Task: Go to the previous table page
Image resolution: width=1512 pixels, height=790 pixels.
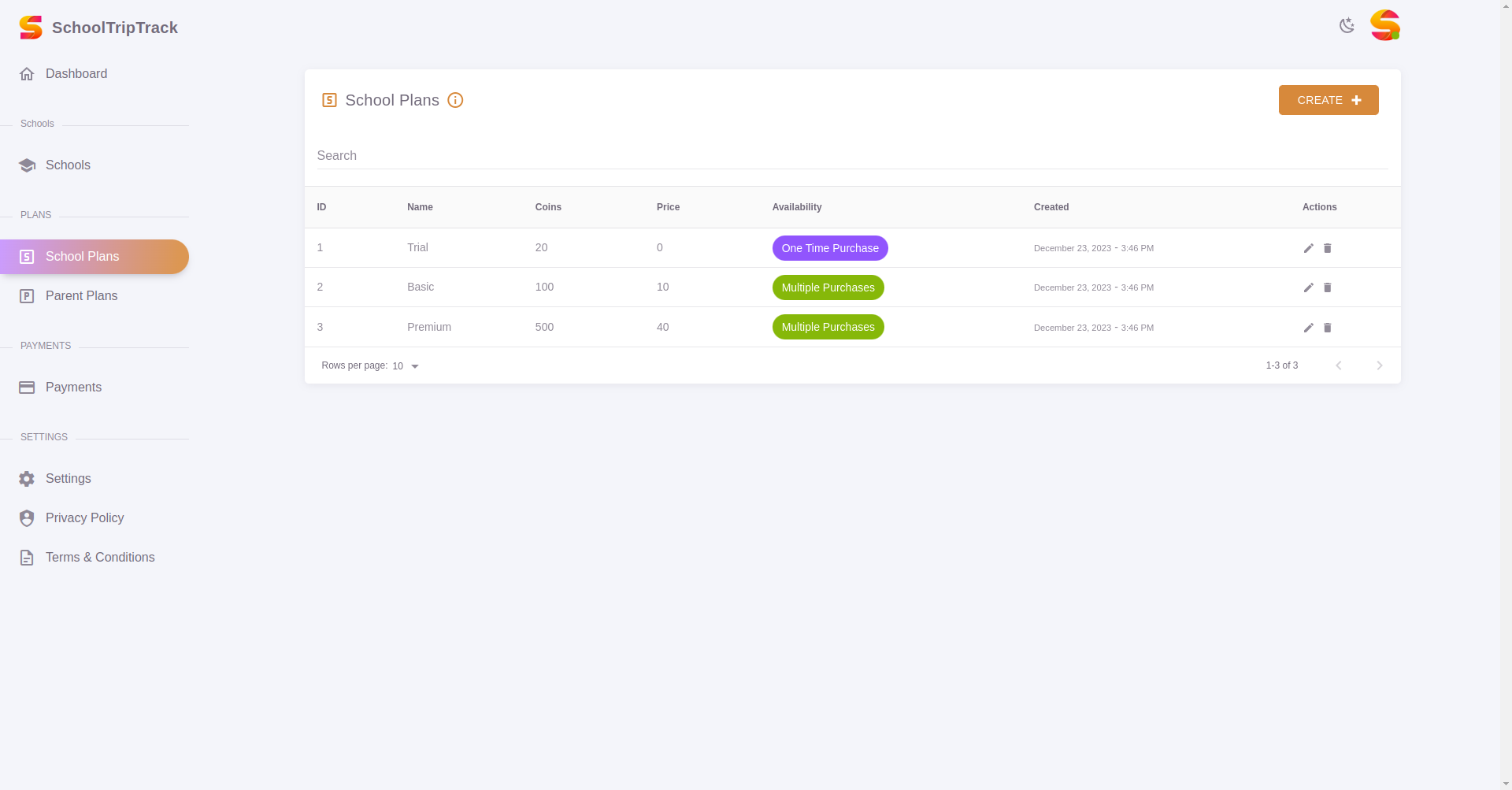Action: [x=1338, y=365]
